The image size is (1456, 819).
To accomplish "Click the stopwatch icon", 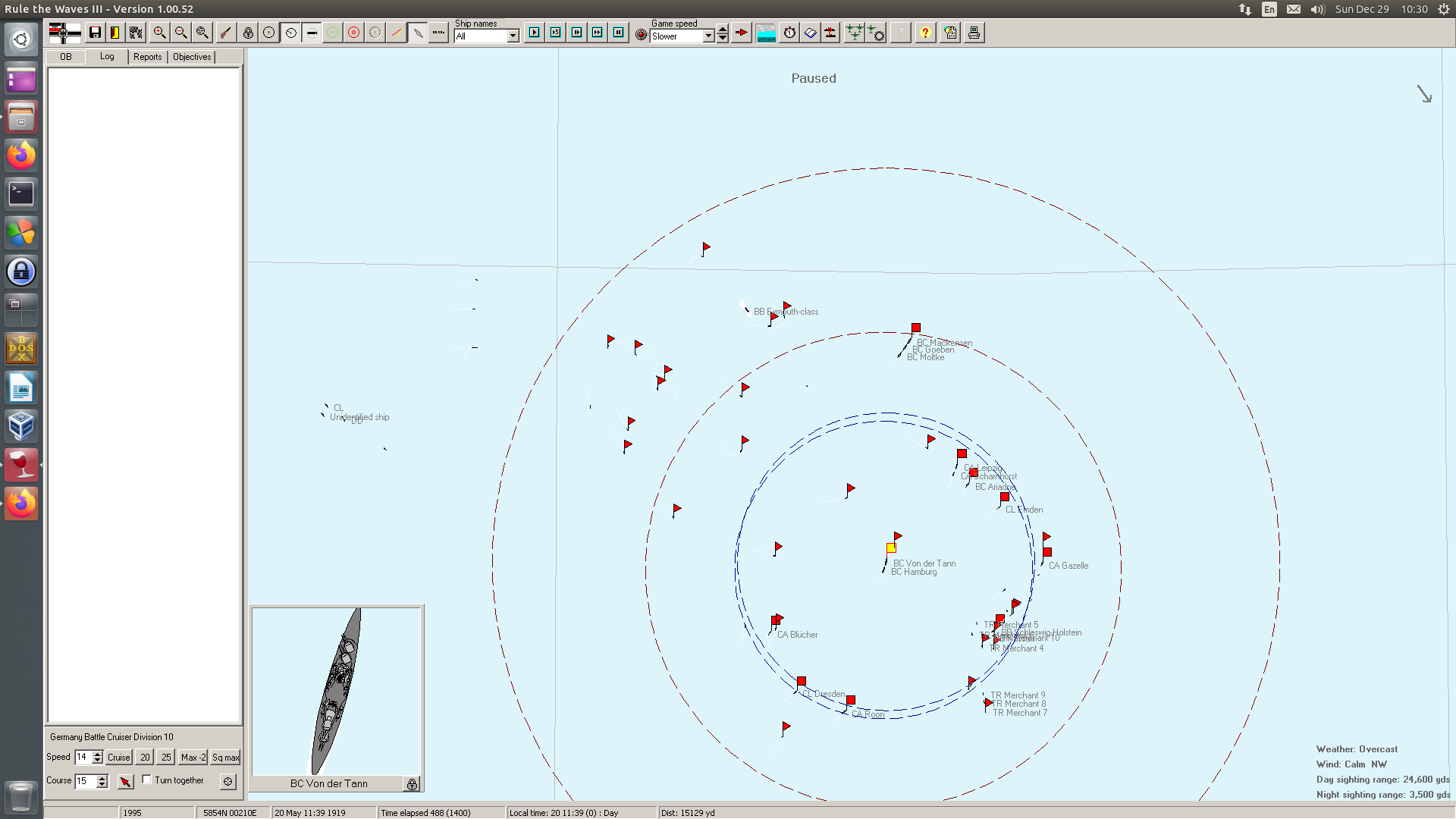I will pyautogui.click(x=790, y=33).
